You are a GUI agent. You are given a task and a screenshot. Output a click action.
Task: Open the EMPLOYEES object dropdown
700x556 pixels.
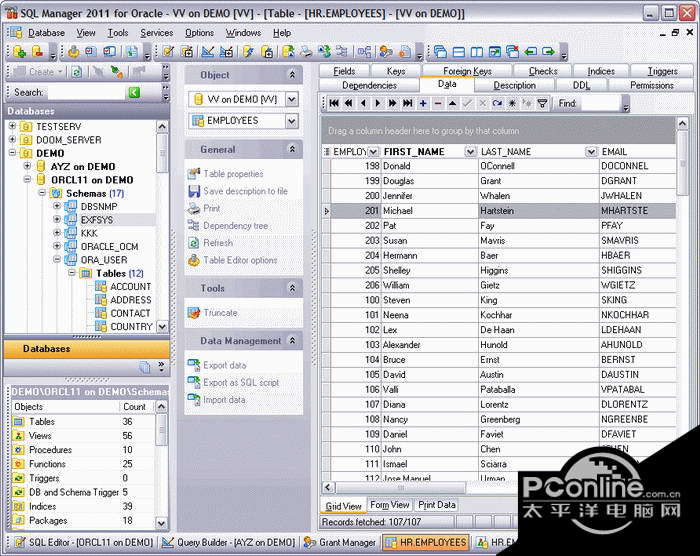pos(292,121)
